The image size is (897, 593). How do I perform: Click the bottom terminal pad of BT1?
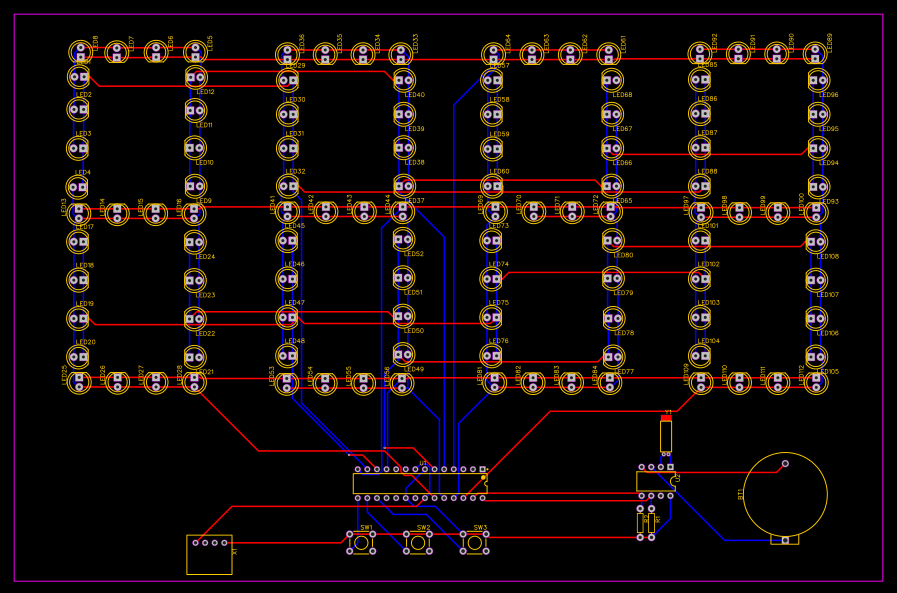pyautogui.click(x=785, y=540)
